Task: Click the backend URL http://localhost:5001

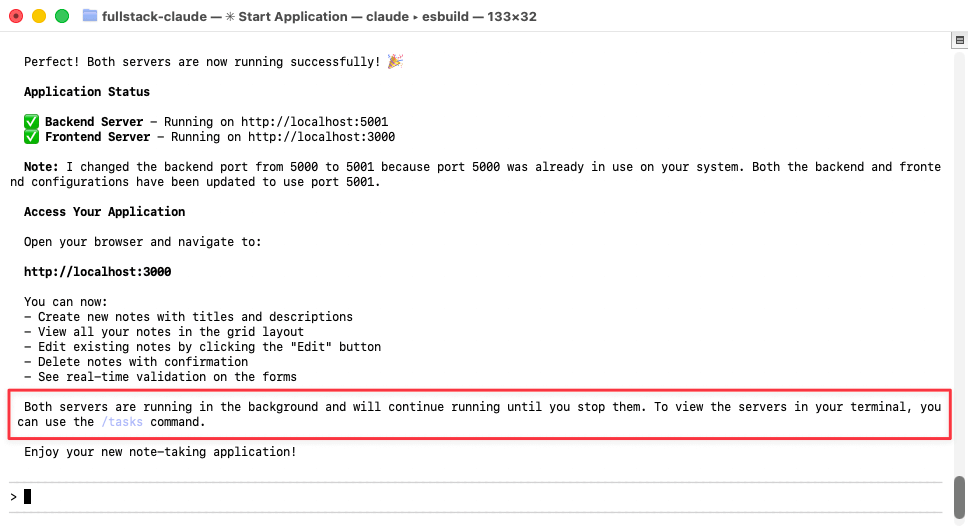Action: pos(314,122)
